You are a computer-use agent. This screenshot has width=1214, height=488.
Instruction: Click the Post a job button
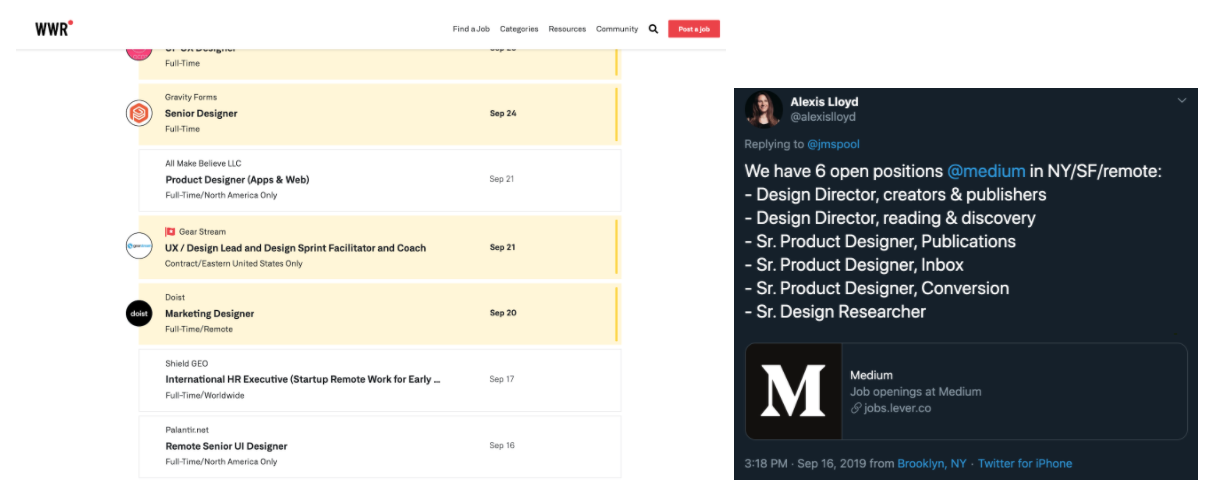click(x=694, y=29)
